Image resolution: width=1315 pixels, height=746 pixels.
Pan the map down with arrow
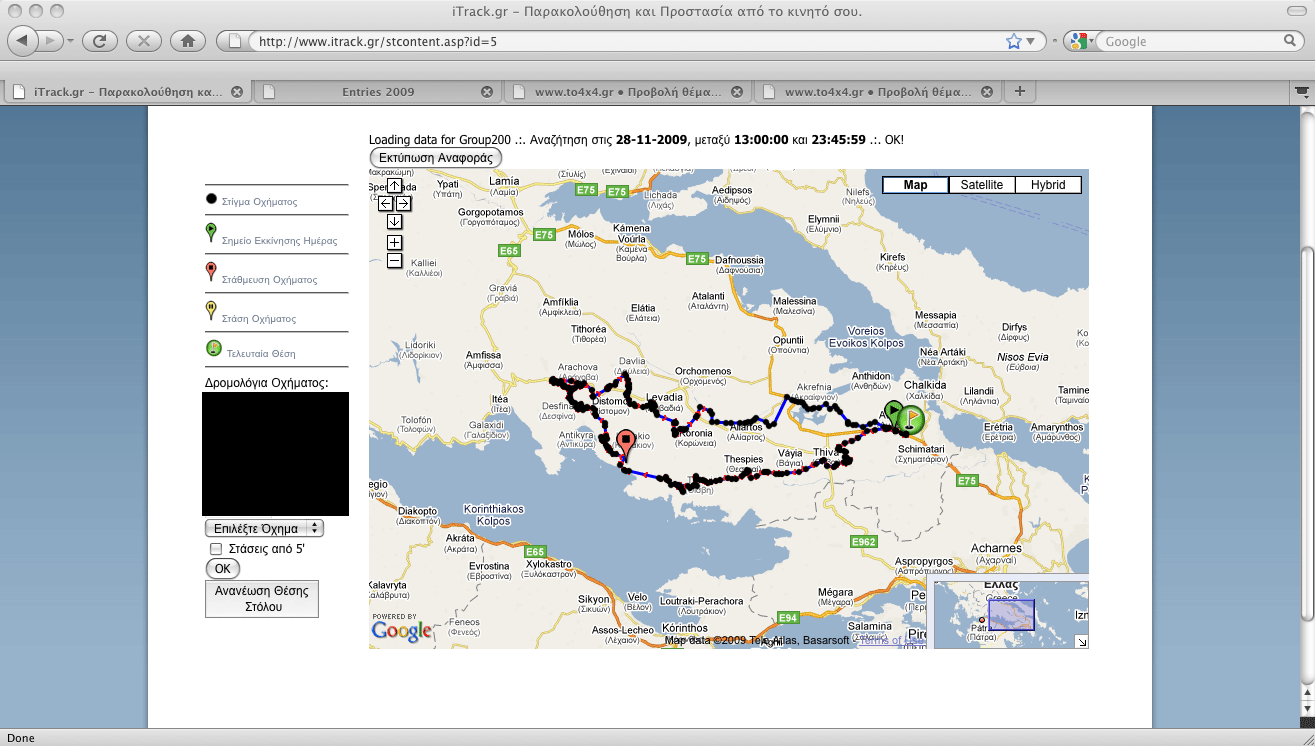[x=395, y=222]
